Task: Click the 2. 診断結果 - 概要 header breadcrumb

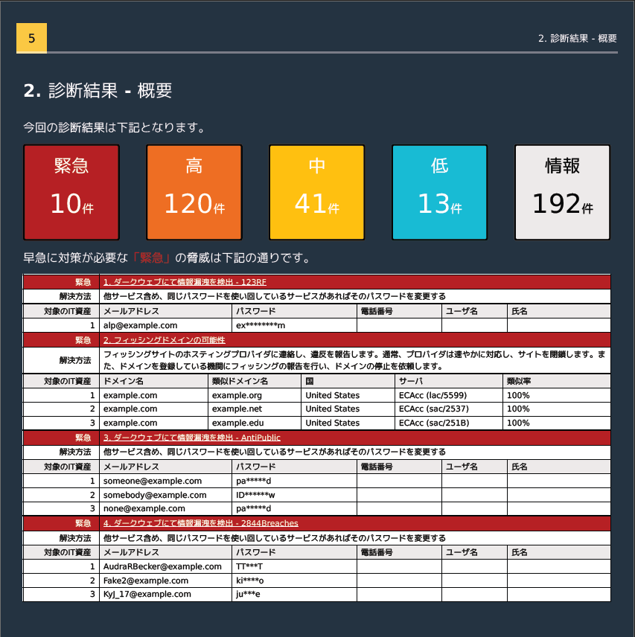Action: pyautogui.click(x=576, y=39)
